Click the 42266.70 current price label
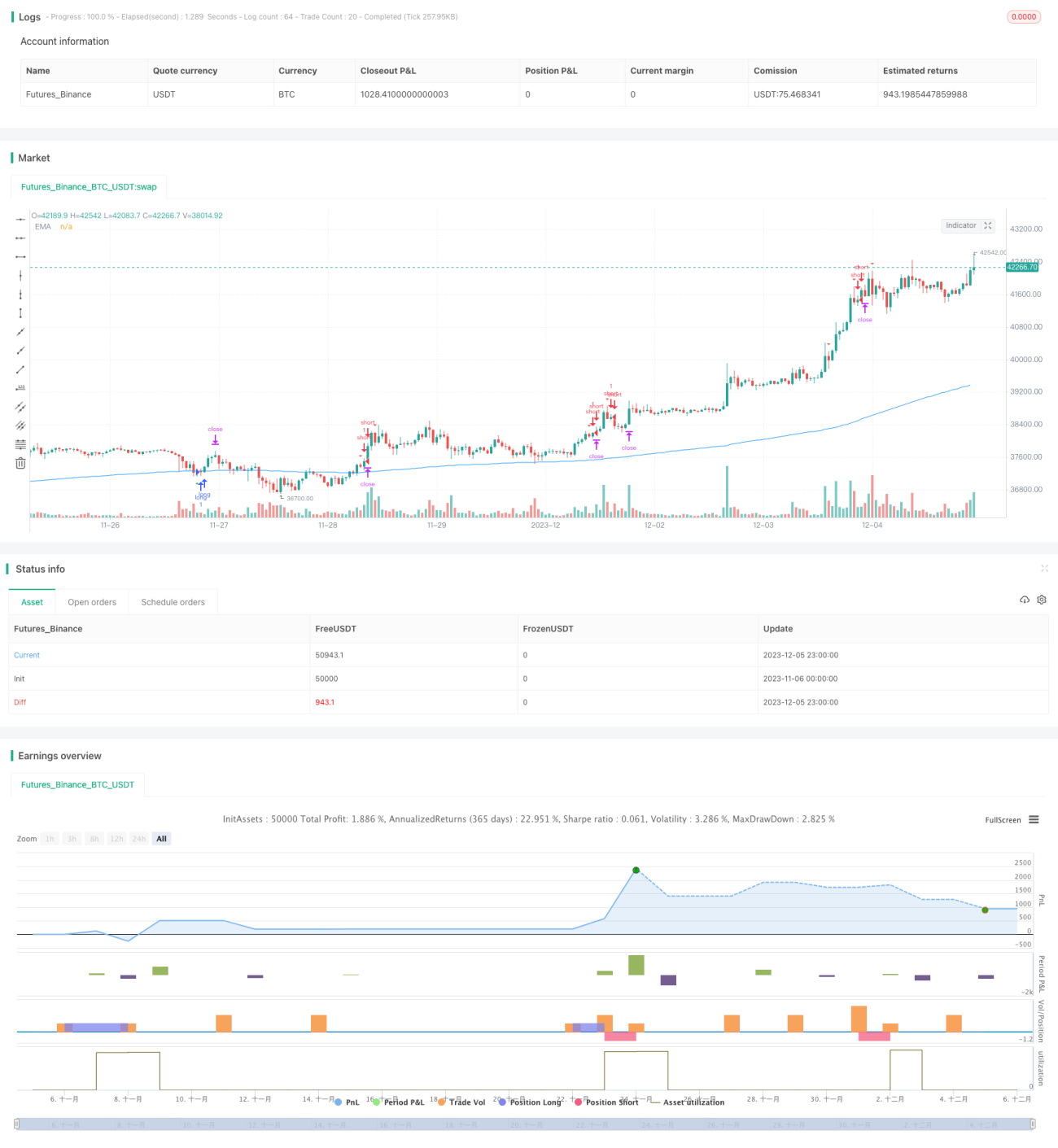Viewport: 1058px width, 1148px height. coord(1022,267)
